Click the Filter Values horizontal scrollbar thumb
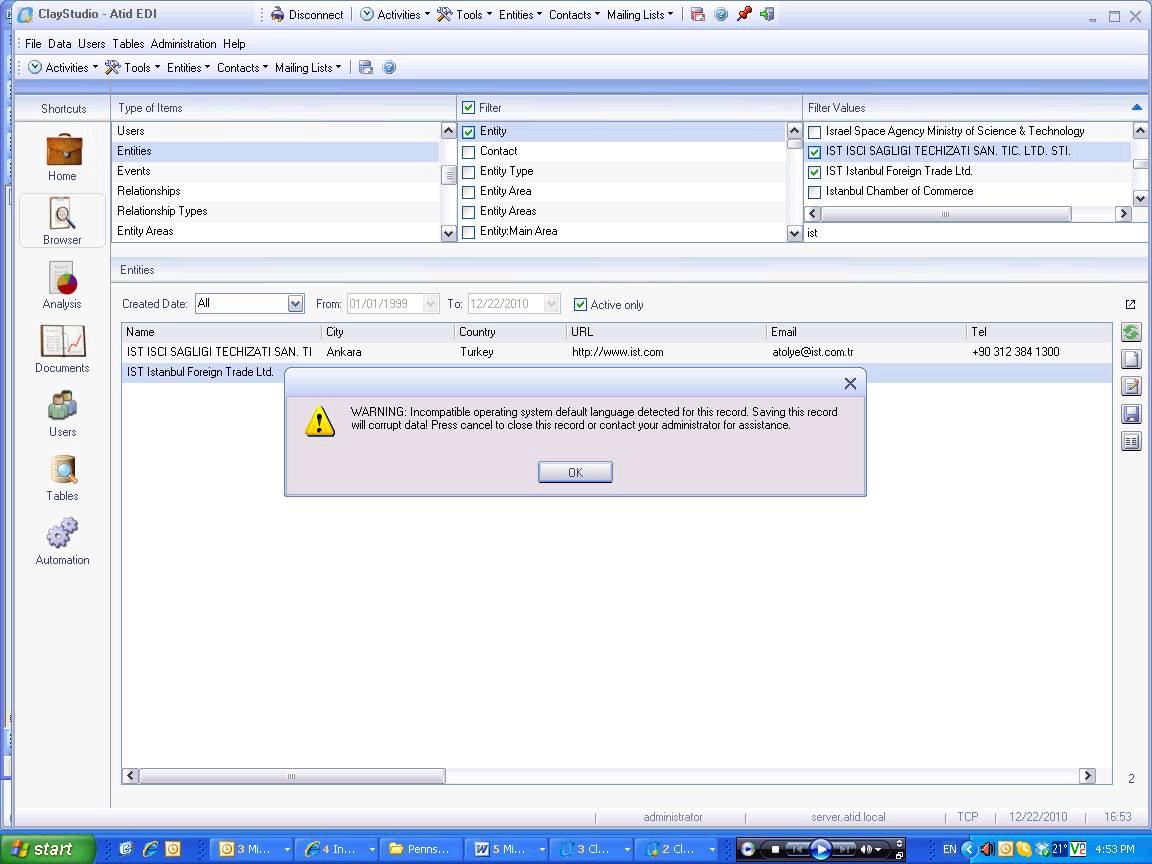This screenshot has height=864, width=1152. coord(946,214)
